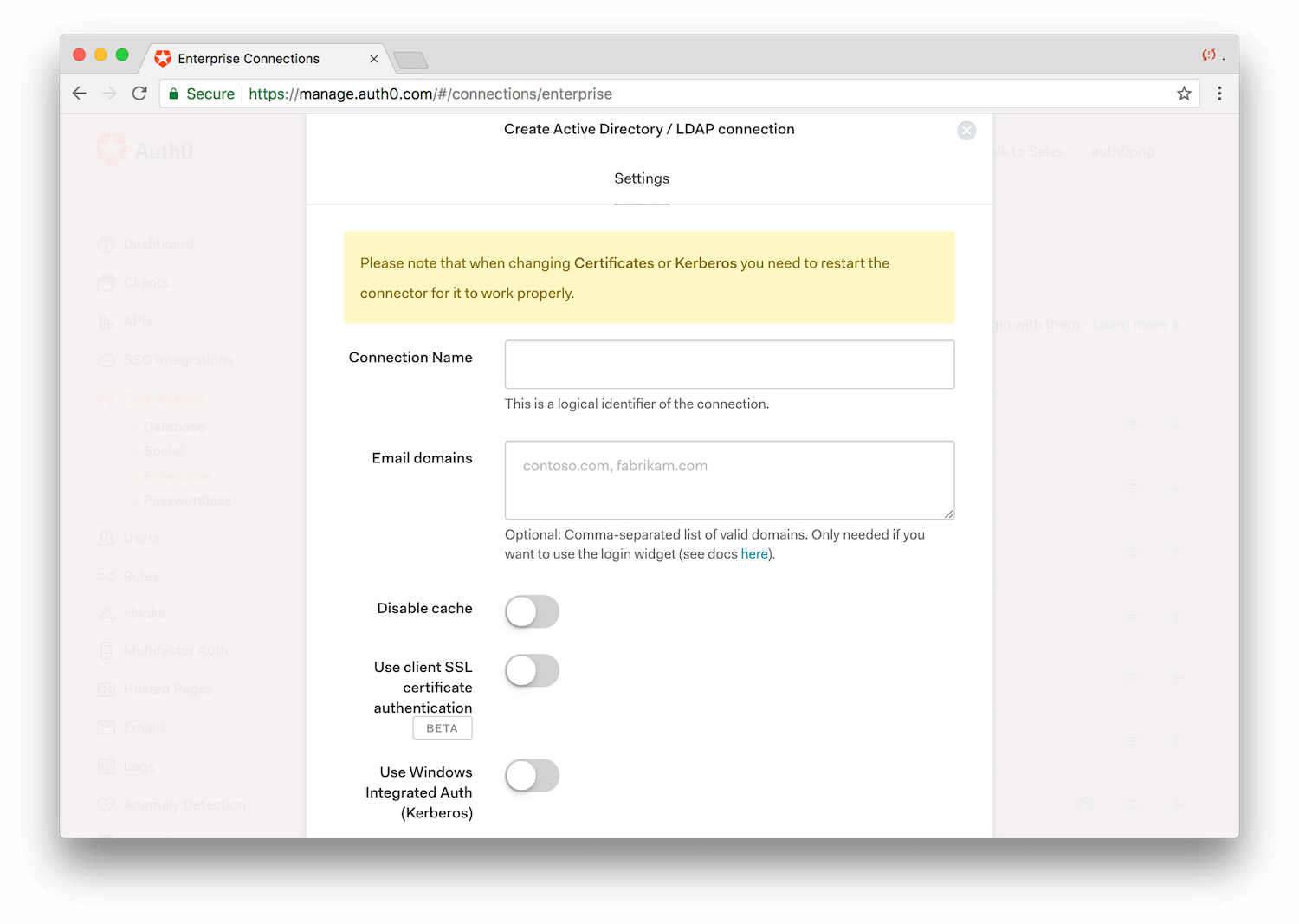Toggle the Disable cache switch
This screenshot has height=924, width=1299.
tap(532, 611)
